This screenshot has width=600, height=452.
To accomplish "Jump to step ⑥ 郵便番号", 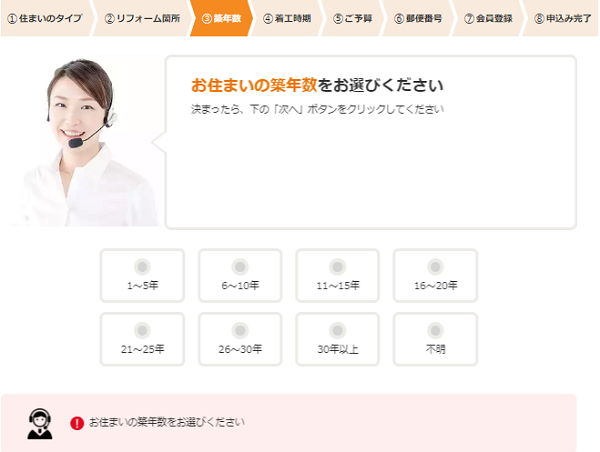I will click(418, 18).
